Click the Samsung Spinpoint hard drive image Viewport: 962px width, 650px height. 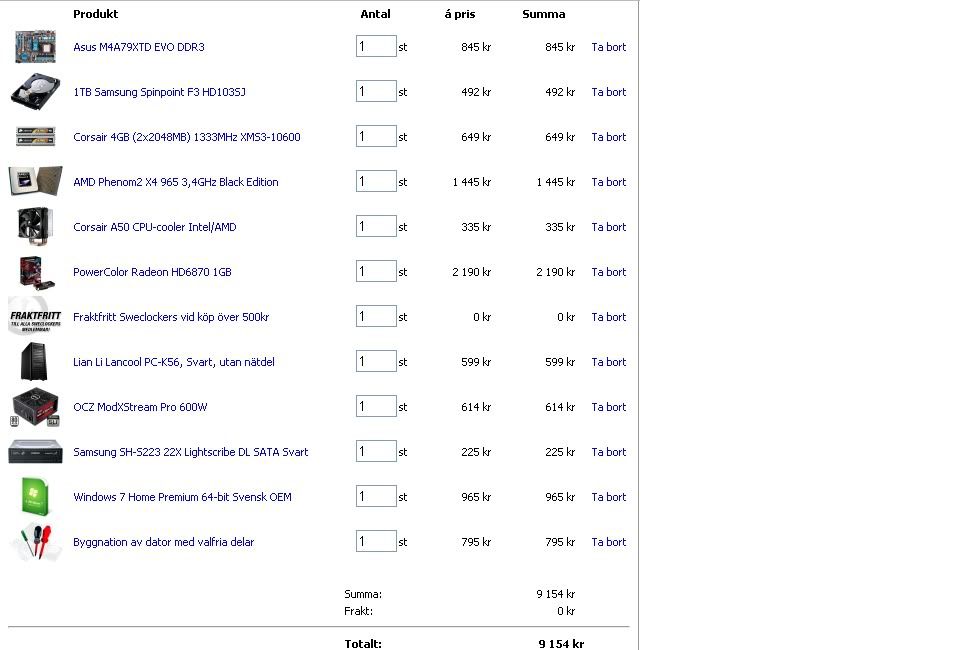pyautogui.click(x=34, y=92)
